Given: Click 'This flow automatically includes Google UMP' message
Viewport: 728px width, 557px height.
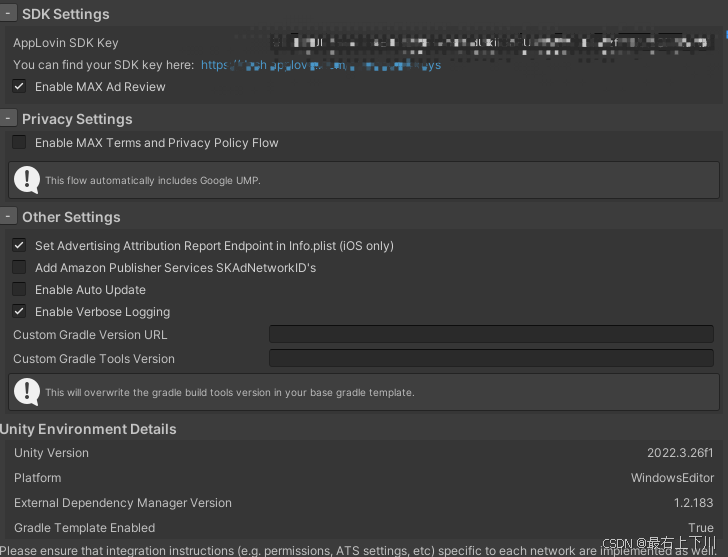Looking at the screenshot, I should (x=153, y=181).
